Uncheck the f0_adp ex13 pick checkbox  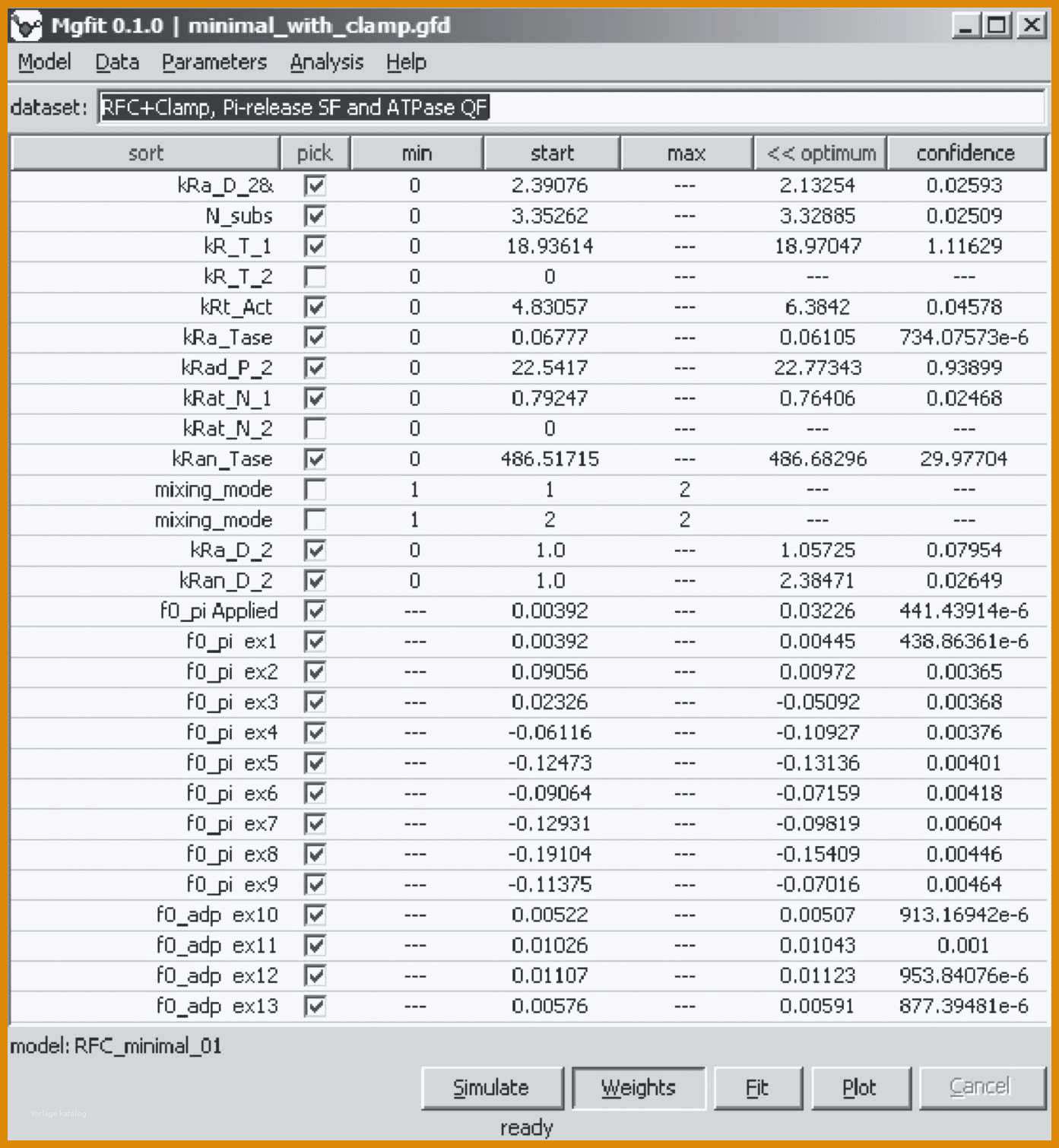315,1006
